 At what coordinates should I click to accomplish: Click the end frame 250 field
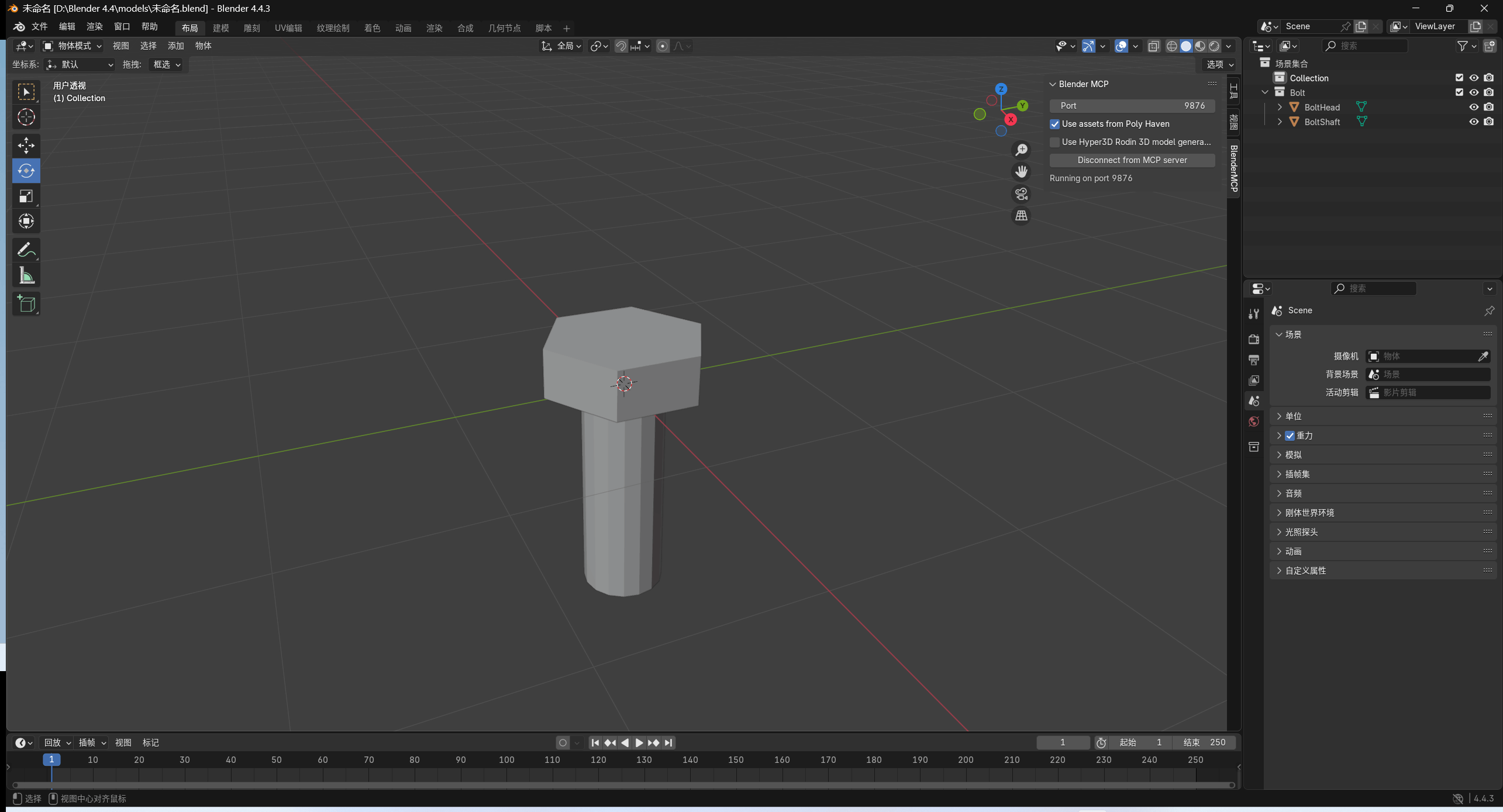coord(1205,742)
